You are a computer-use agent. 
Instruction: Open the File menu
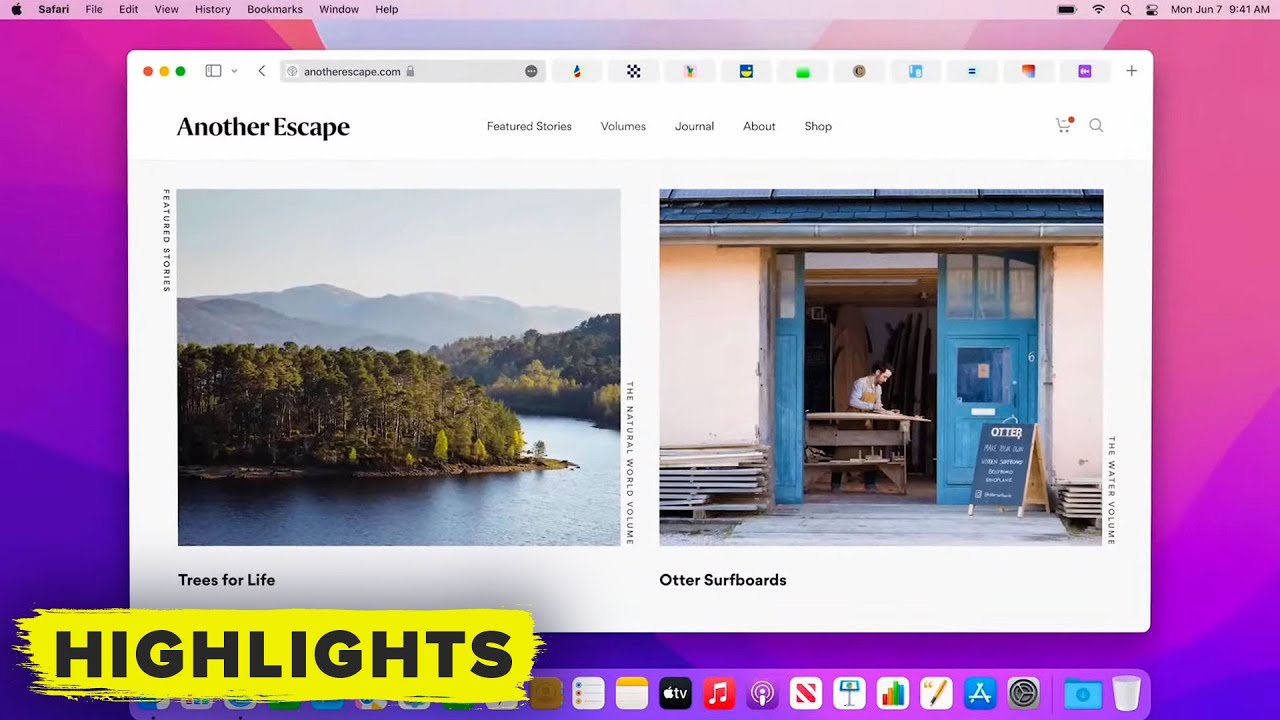[94, 9]
